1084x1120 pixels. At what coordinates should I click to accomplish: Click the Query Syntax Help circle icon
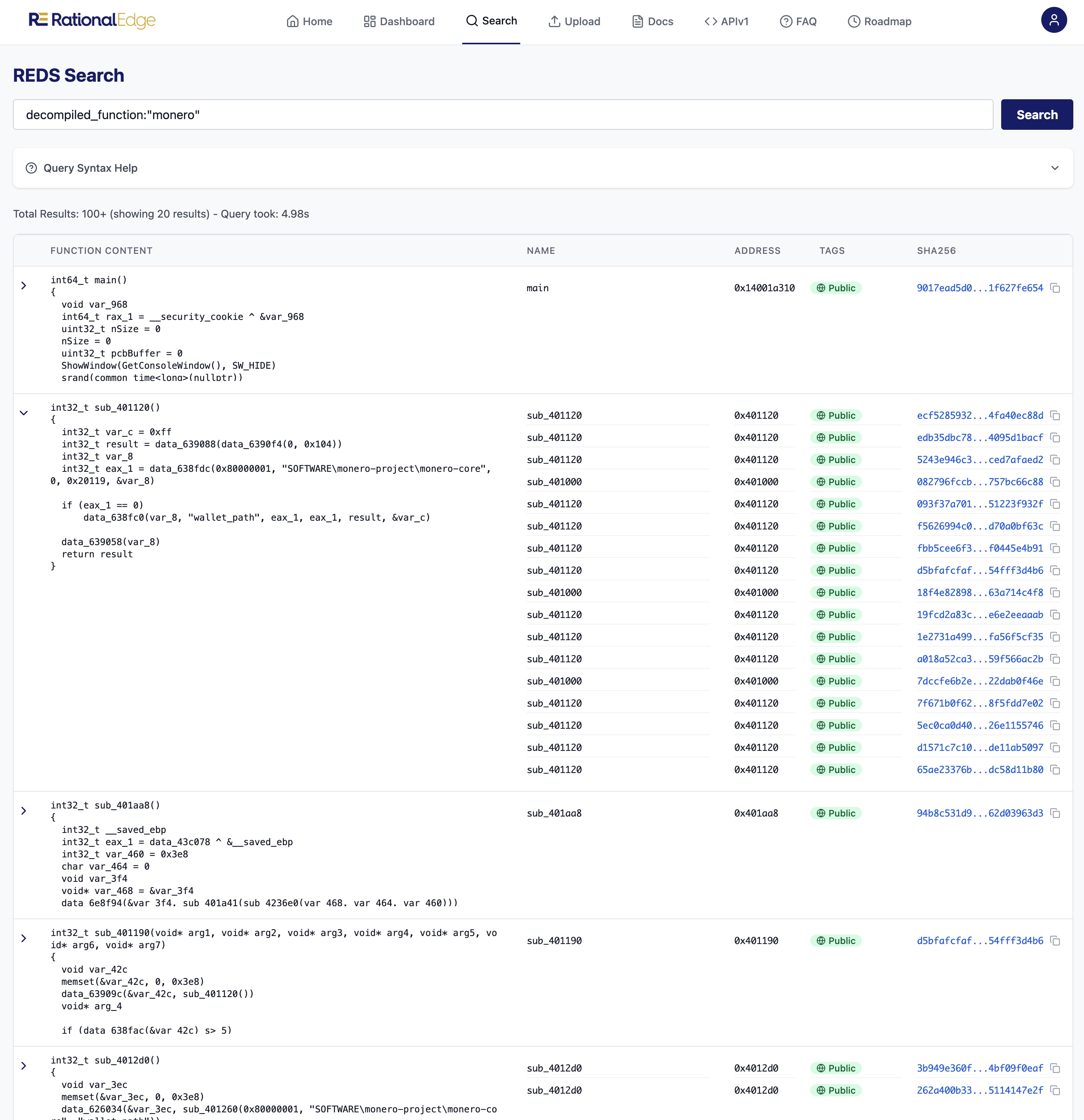click(31, 168)
